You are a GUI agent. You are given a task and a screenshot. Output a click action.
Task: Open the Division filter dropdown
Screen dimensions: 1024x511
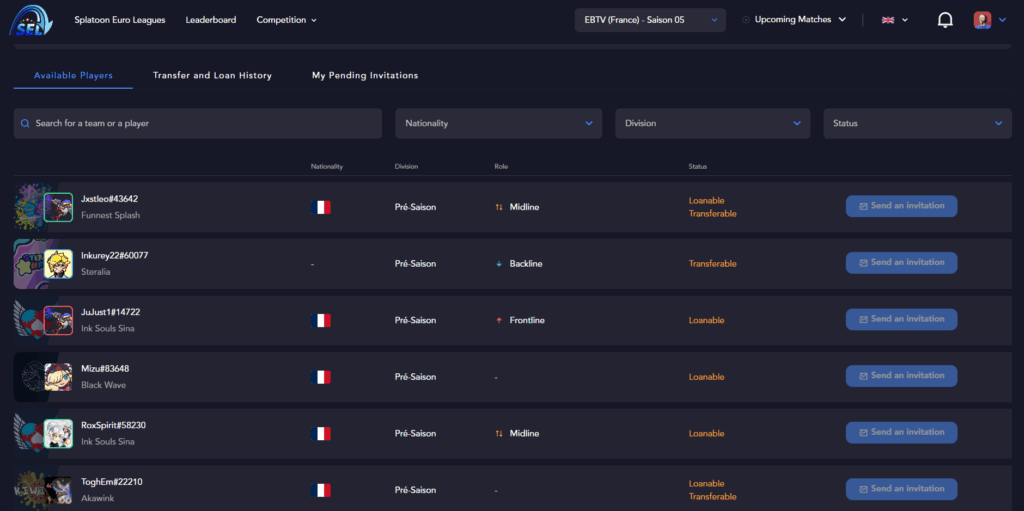(x=712, y=124)
